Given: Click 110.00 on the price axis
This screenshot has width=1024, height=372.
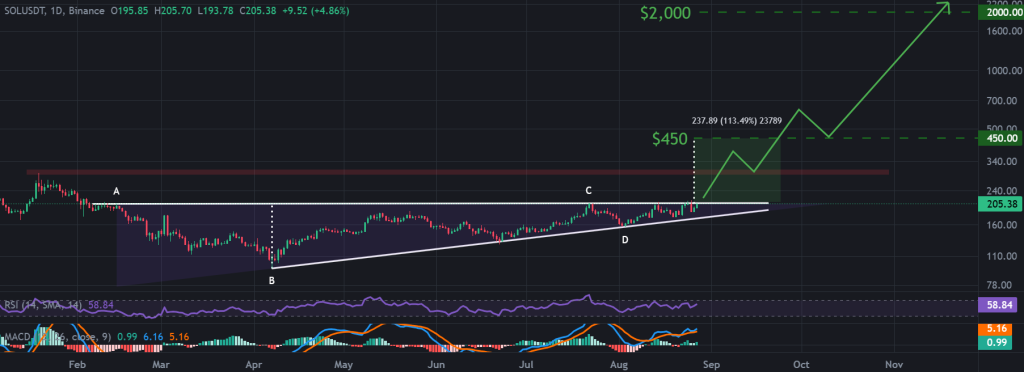Looking at the screenshot, I should coord(1003,257).
